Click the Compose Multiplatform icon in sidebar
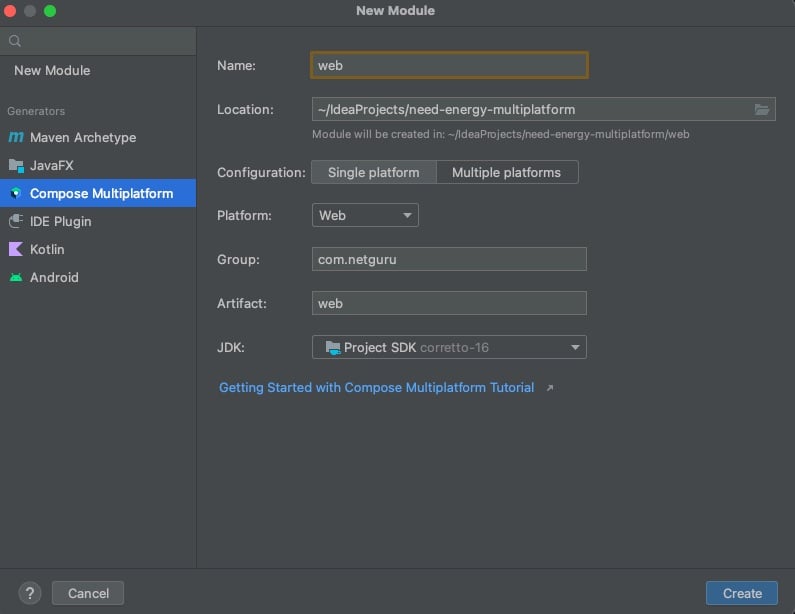Viewport: 795px width, 614px height. point(15,194)
